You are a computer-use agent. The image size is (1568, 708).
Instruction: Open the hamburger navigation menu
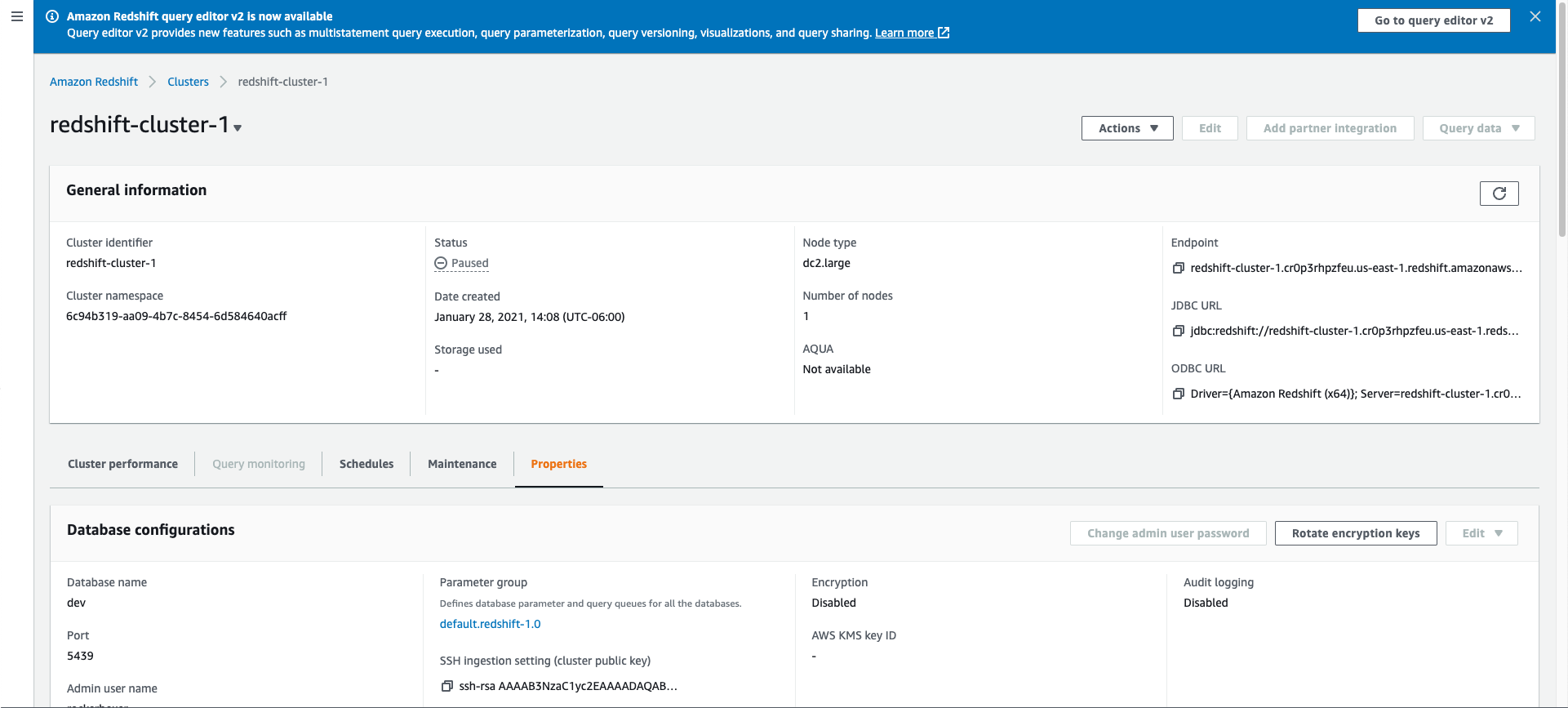pyautogui.click(x=16, y=16)
